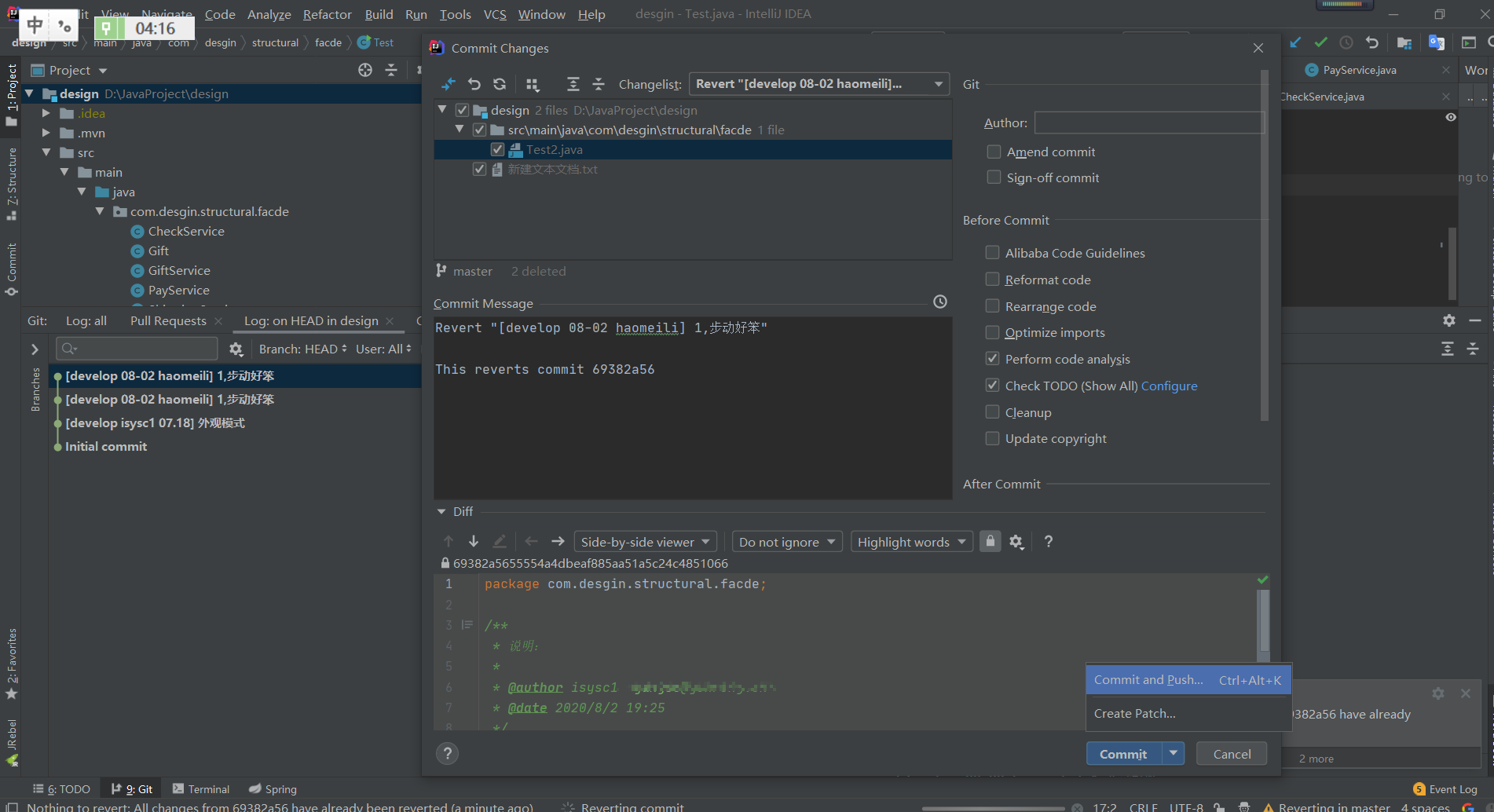
Task: Enable Amend commit checkbox
Action: pos(994,152)
